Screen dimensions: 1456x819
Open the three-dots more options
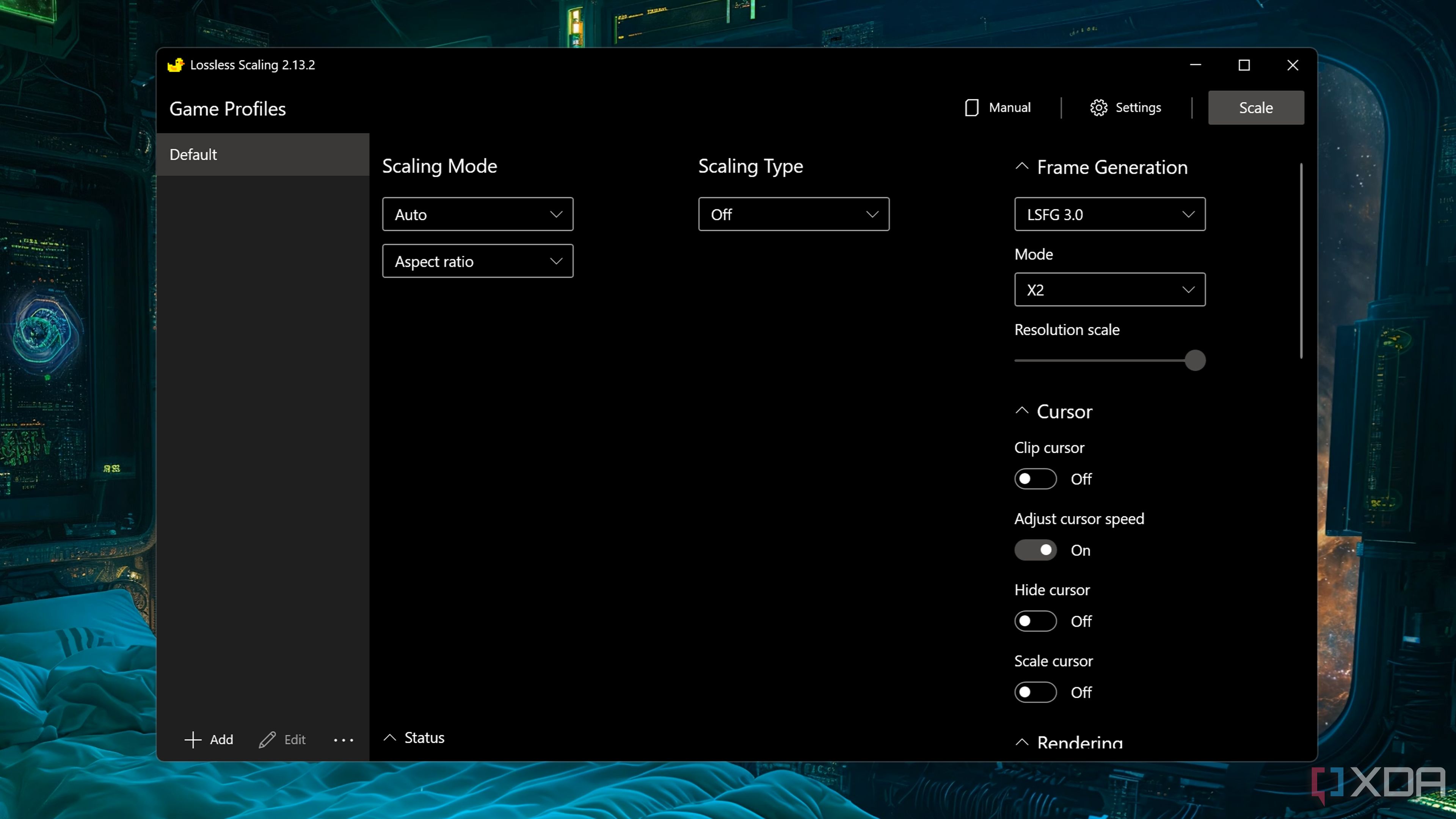coord(343,739)
